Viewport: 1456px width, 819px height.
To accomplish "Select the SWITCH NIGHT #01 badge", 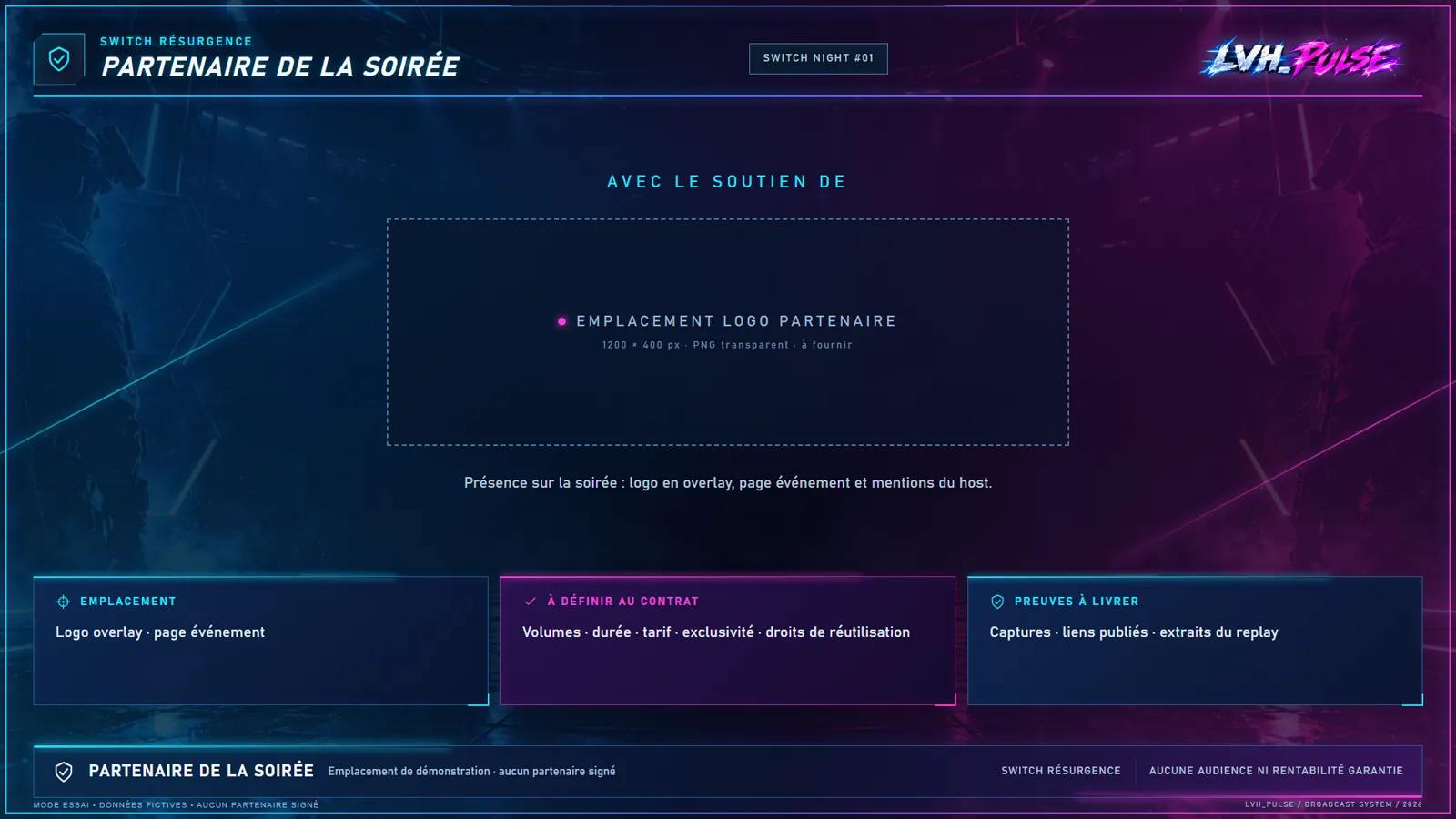I will (818, 58).
